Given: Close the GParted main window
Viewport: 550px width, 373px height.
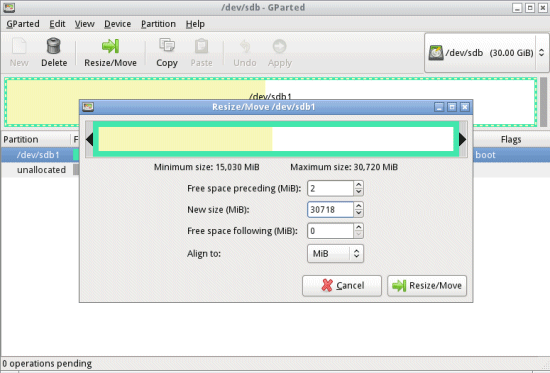Looking at the screenshot, I should tap(543, 8).
